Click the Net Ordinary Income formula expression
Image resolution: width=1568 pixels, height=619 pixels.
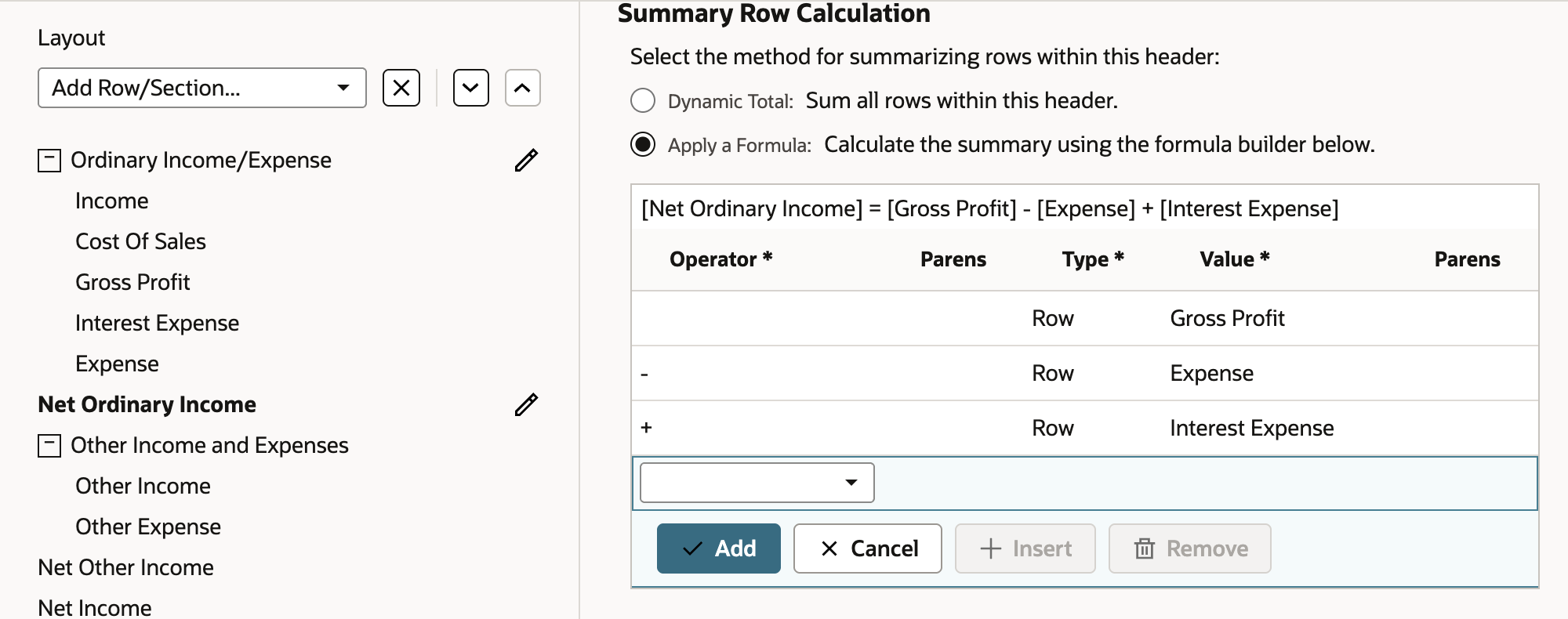[x=990, y=208]
